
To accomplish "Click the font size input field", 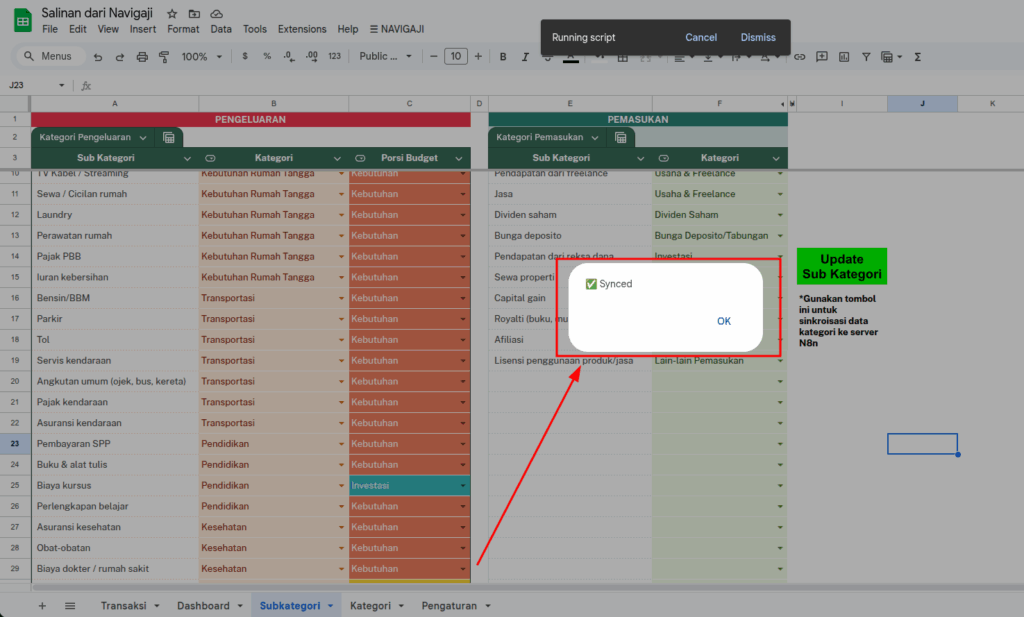I will pyautogui.click(x=456, y=57).
